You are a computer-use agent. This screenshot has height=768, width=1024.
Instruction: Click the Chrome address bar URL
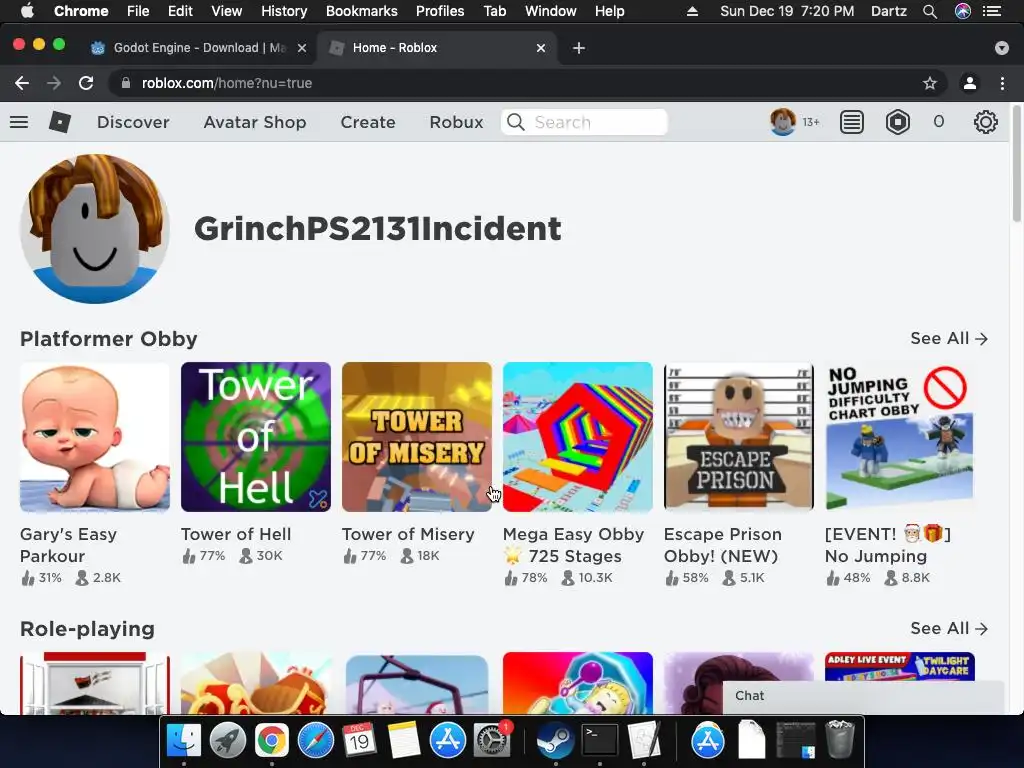tap(227, 83)
